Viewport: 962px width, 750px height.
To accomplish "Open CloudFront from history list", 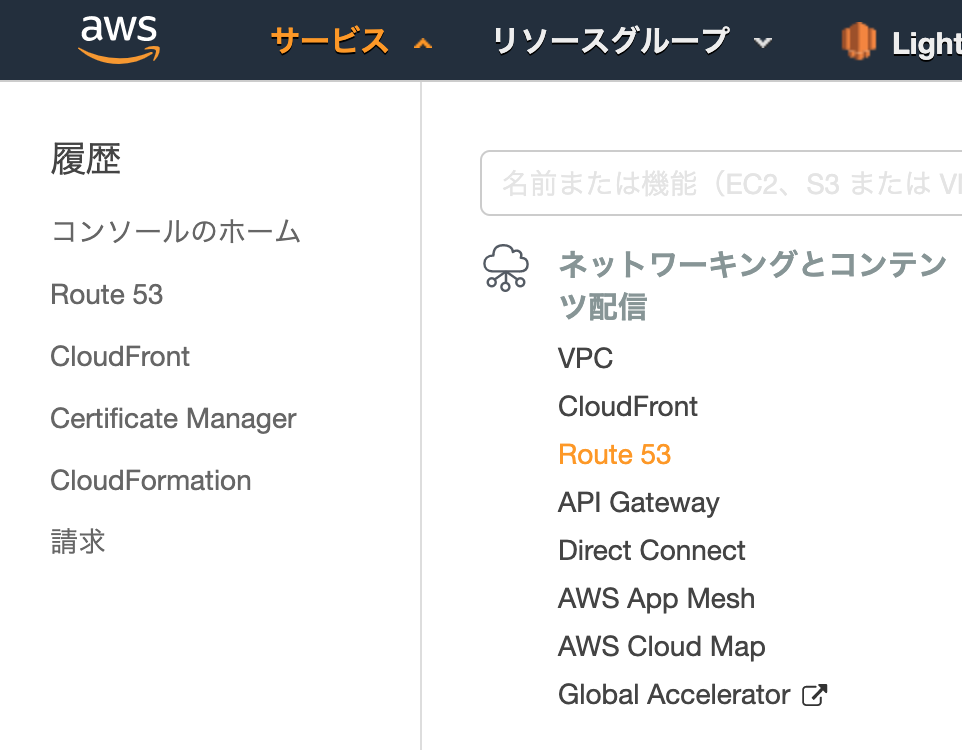I will pyautogui.click(x=120, y=357).
